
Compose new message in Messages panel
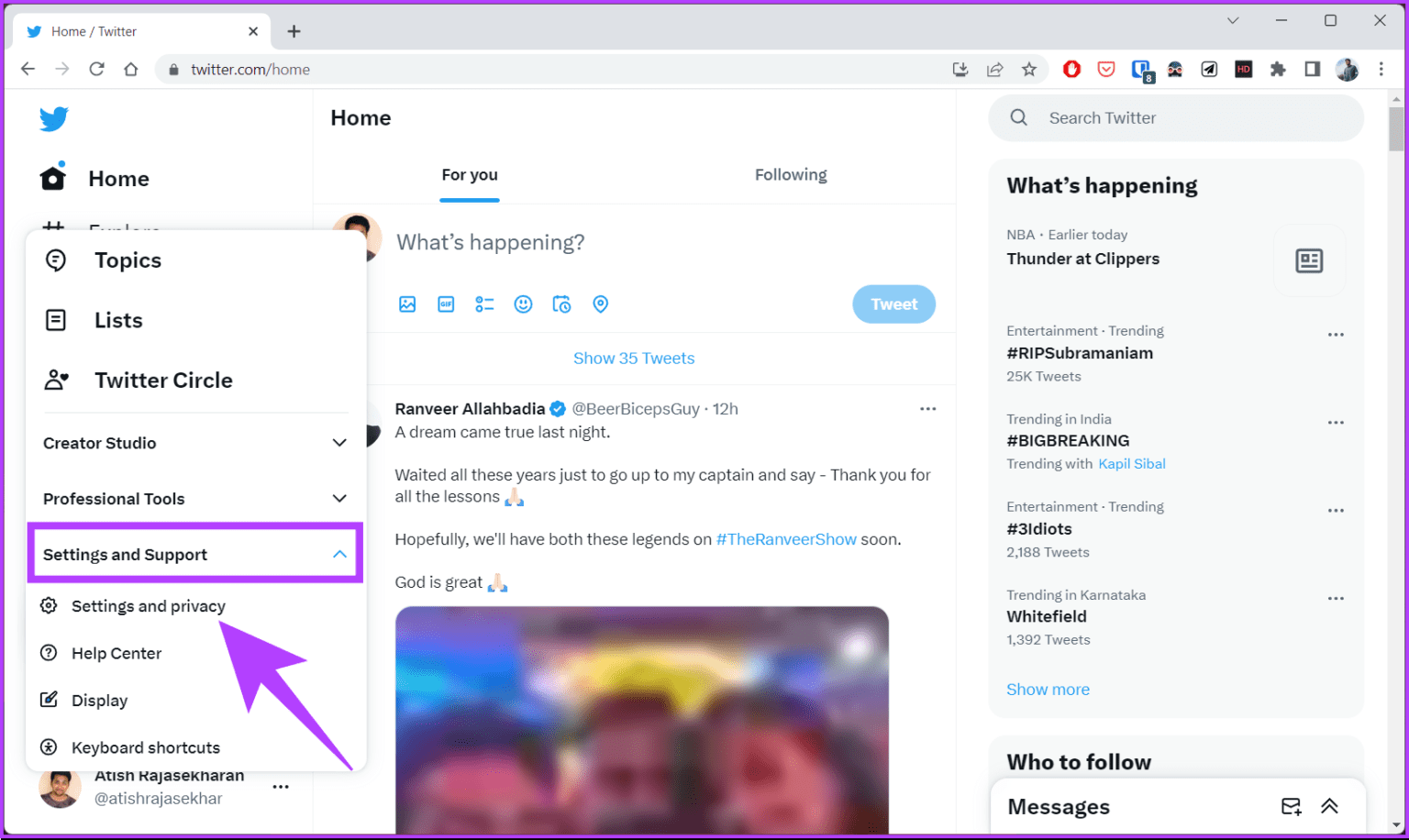coord(1291,807)
